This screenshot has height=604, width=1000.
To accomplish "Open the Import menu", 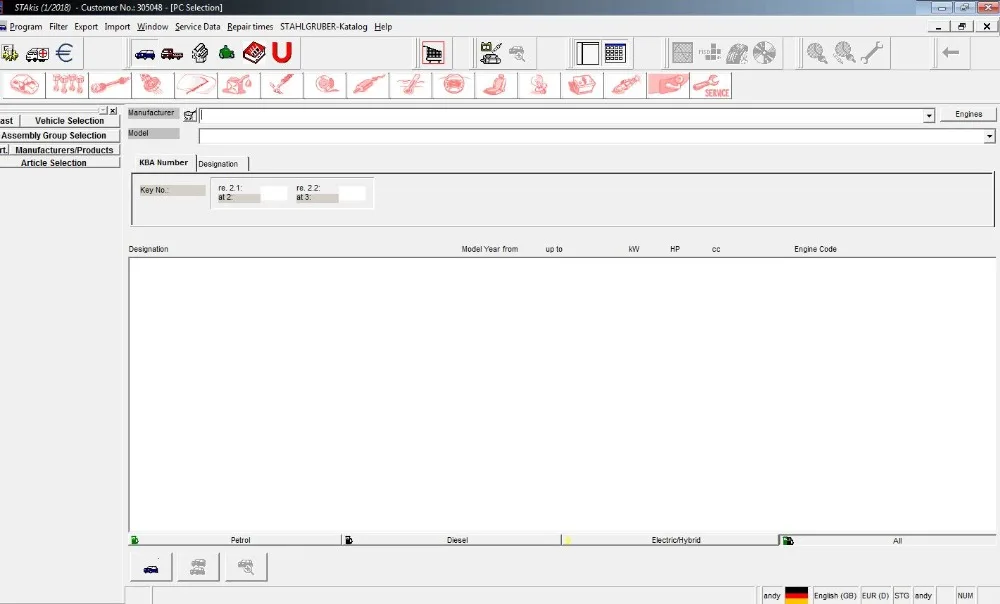I will [117, 27].
